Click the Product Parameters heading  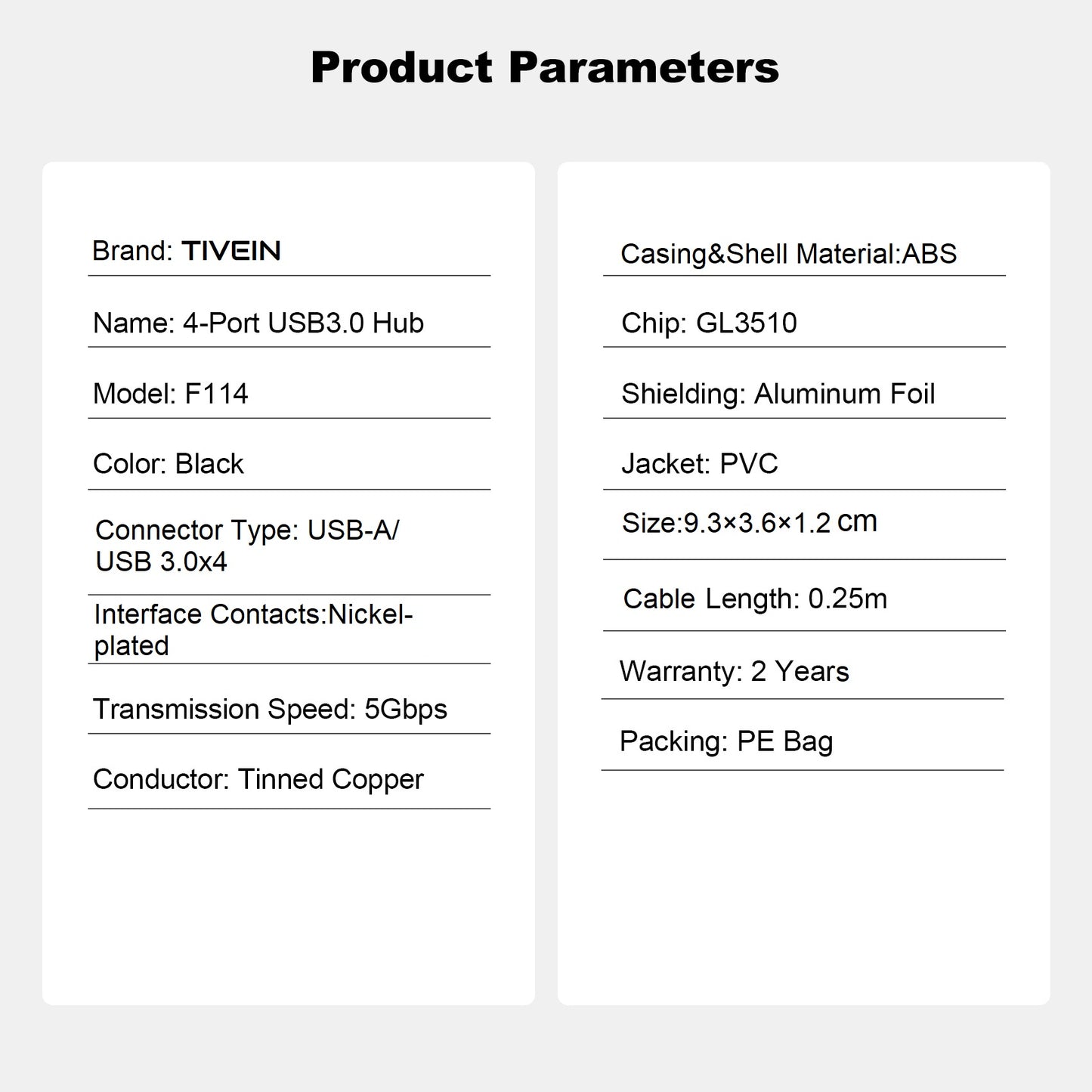pos(544,67)
